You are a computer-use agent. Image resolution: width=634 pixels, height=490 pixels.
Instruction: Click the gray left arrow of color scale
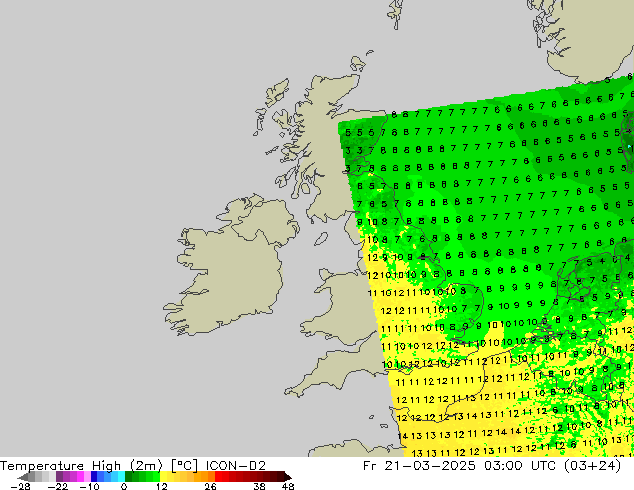[x=23, y=477]
